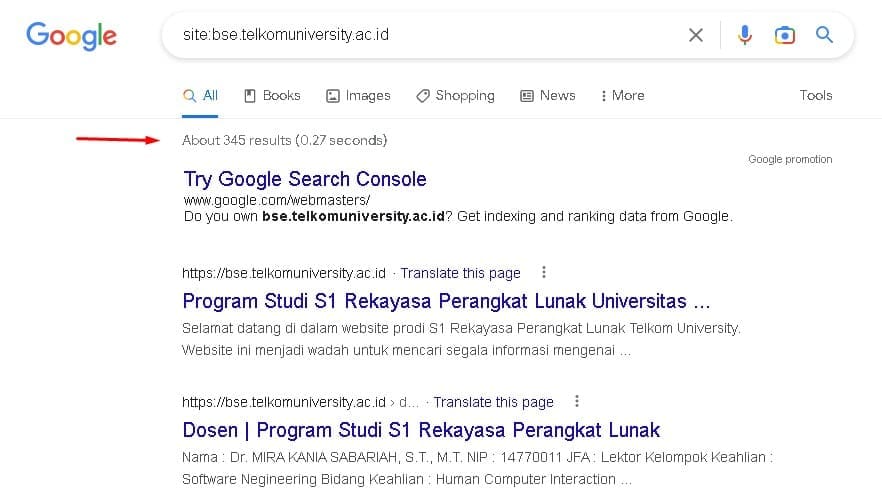Click the News tab newspaper icon
The width and height of the screenshot is (882, 500).
[x=526, y=96]
